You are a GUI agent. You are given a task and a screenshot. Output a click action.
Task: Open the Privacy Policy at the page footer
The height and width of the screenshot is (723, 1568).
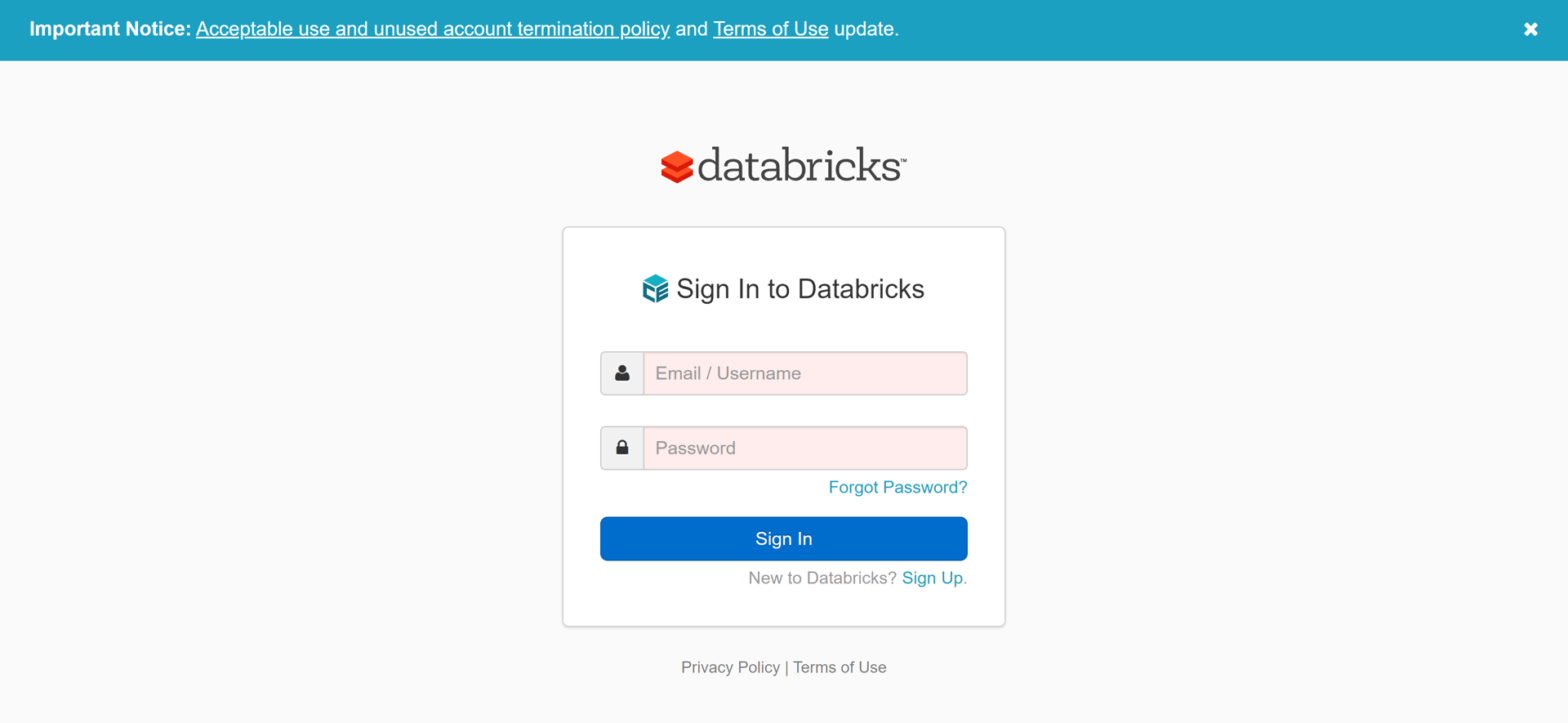(730, 667)
